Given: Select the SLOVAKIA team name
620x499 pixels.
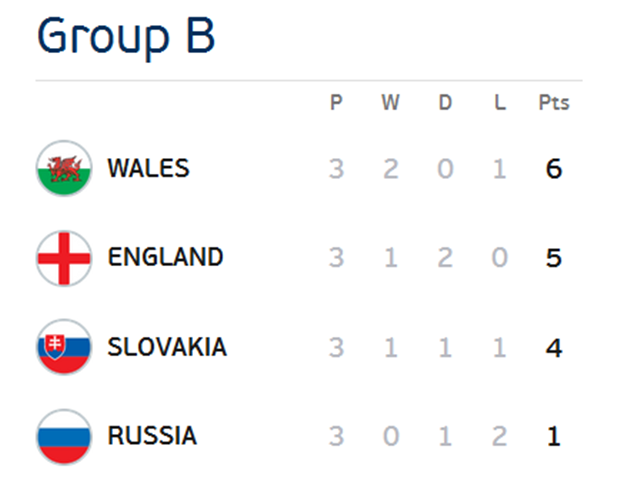Looking at the screenshot, I should click(167, 347).
